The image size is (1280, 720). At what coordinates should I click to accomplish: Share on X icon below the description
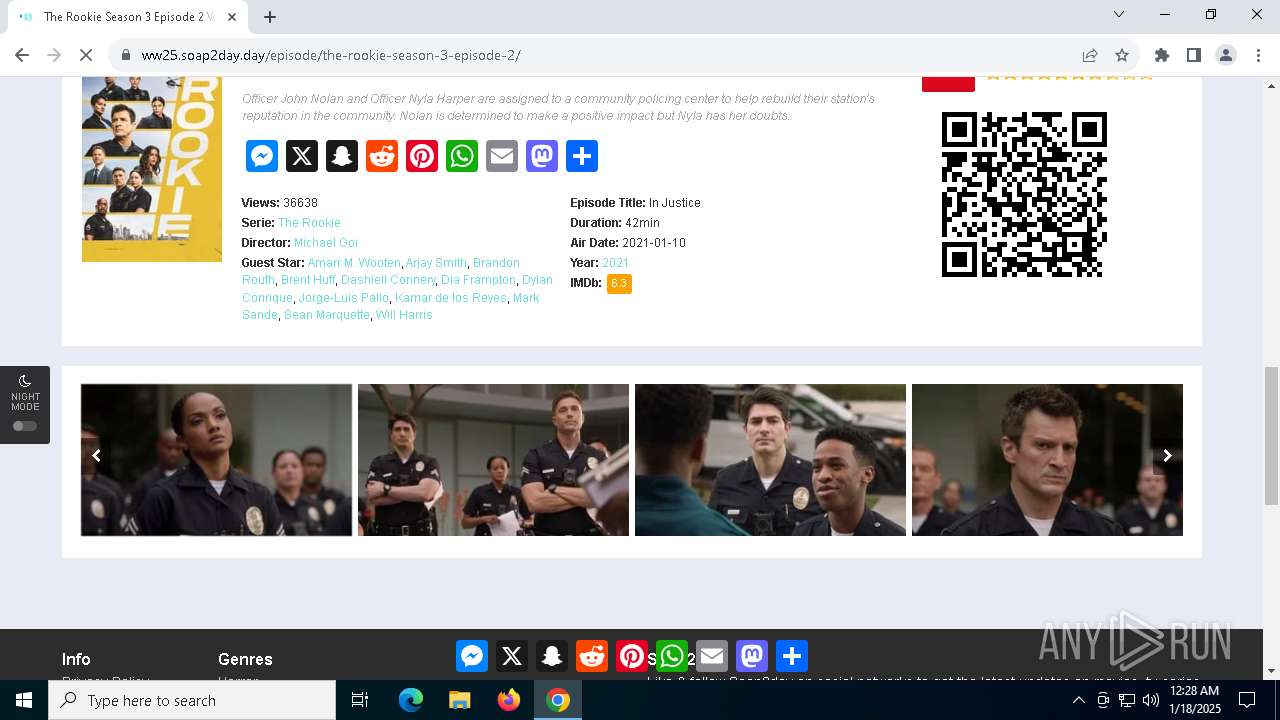click(x=302, y=156)
